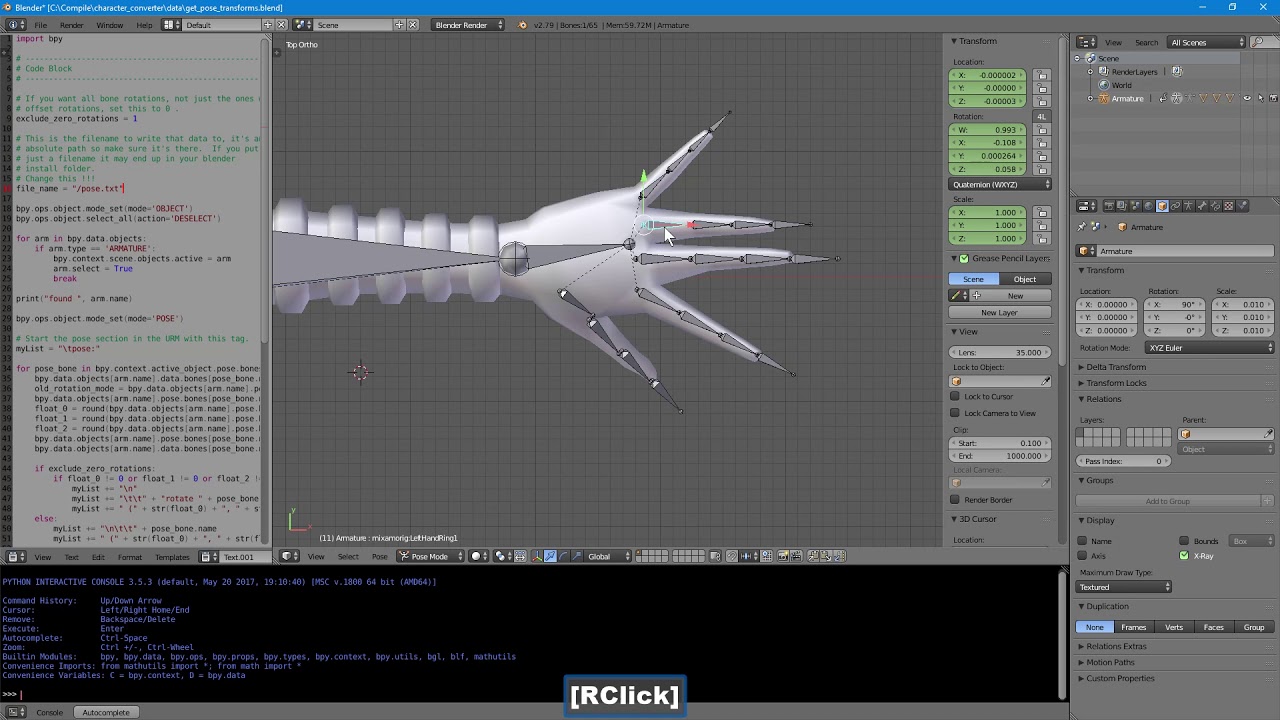The height and width of the screenshot is (720, 1280).
Task: Select the rotate manipulator arc icon
Action: pos(563,556)
